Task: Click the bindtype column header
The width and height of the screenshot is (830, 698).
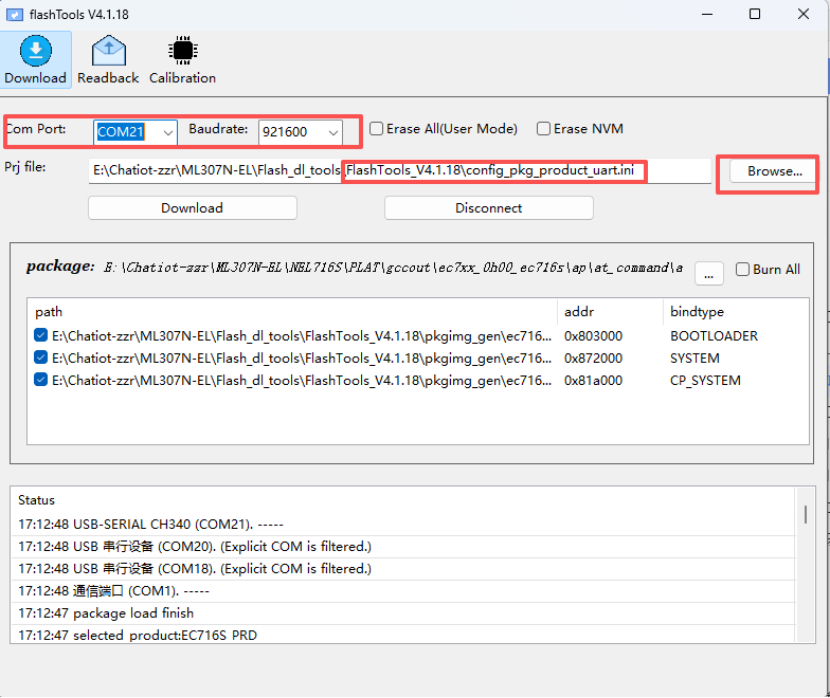Action: pos(736,312)
